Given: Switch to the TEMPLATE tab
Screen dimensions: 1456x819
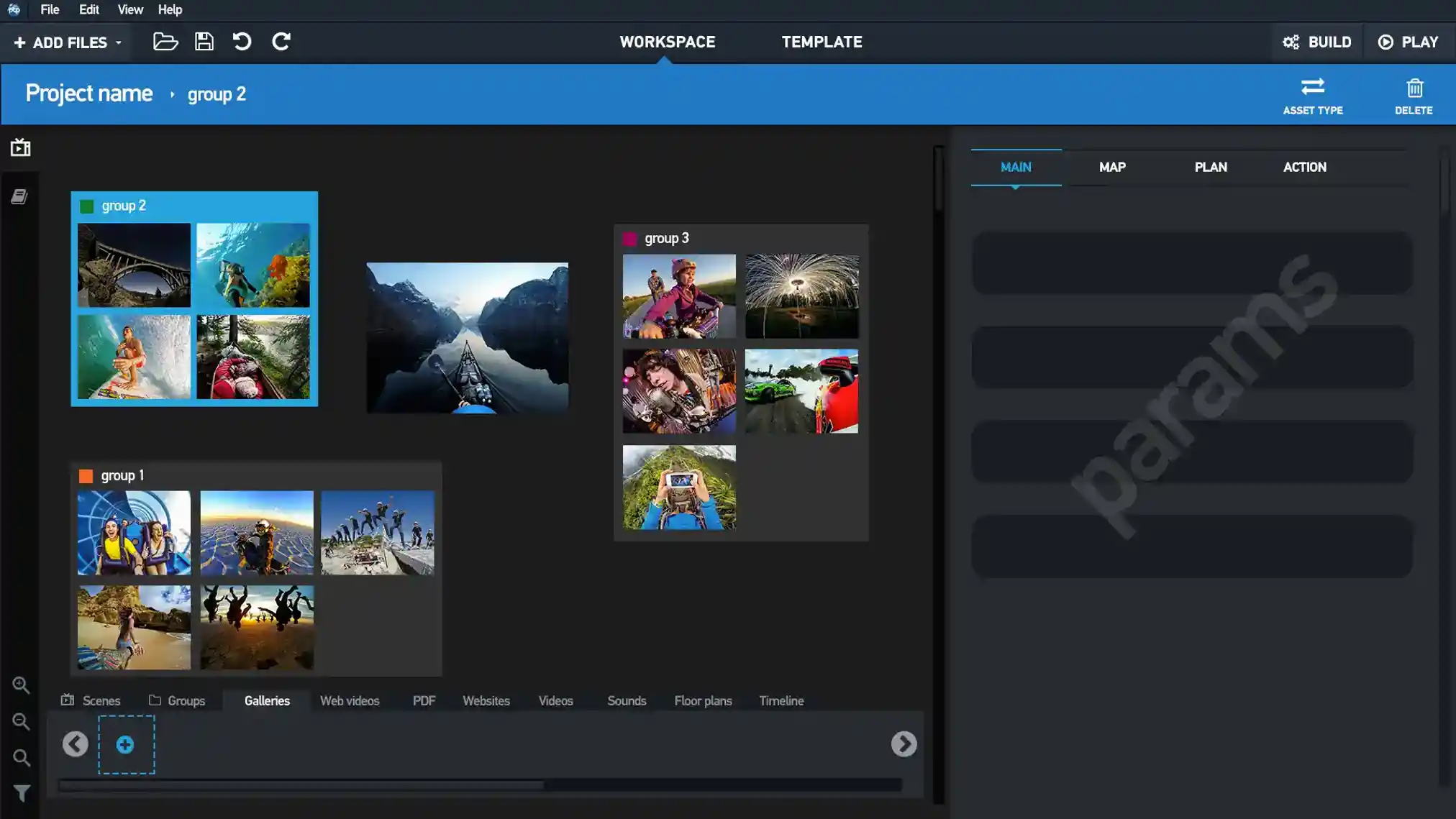Looking at the screenshot, I should pos(822,42).
